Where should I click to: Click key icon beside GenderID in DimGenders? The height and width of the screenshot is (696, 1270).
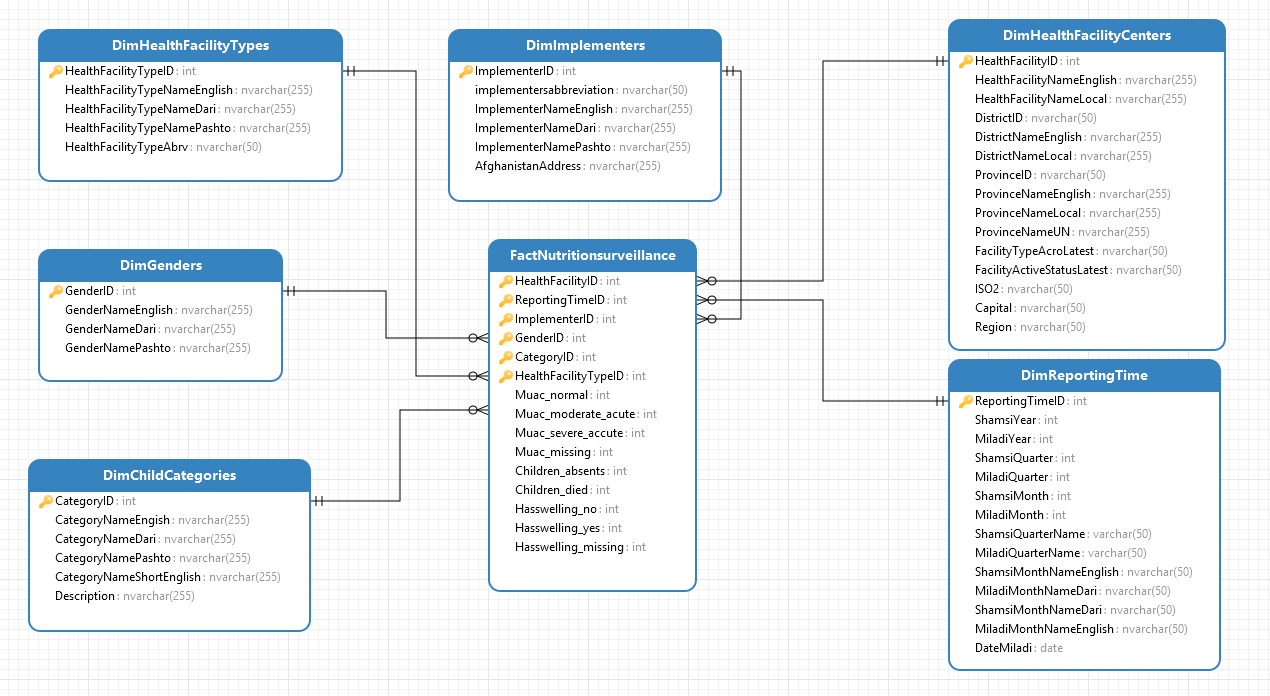click(56, 292)
